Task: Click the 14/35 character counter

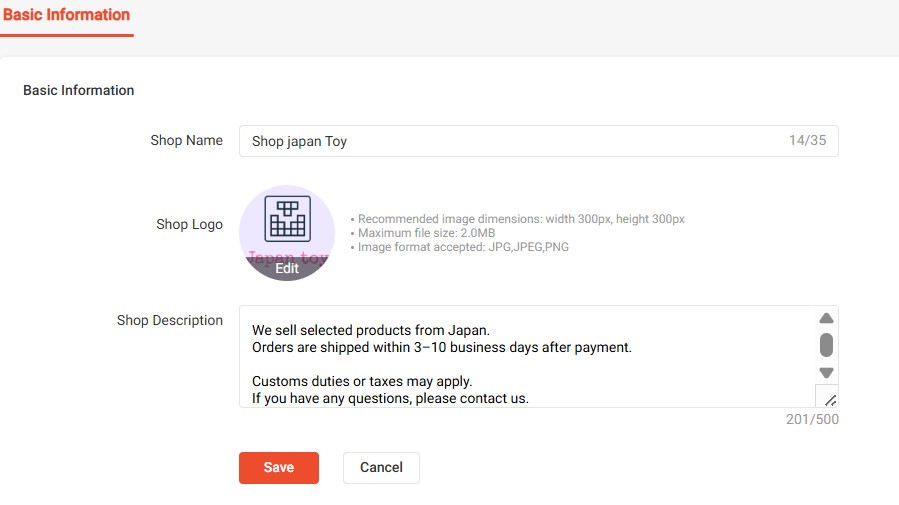Action: 807,141
